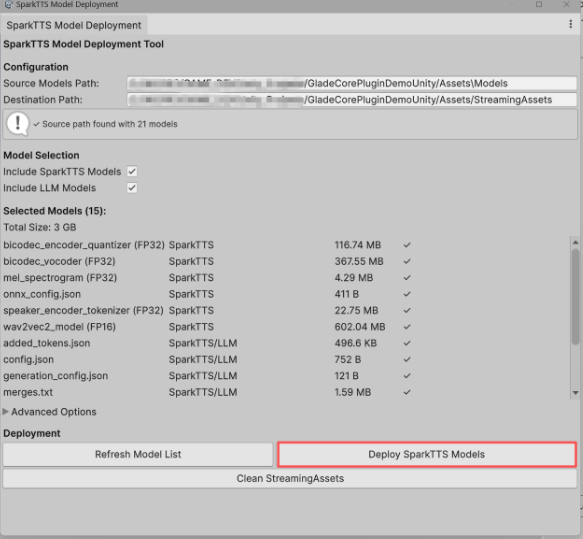Image resolution: width=583 pixels, height=539 pixels.
Task: Select bicodec_vocoder (FP32) row
Action: 59,261
